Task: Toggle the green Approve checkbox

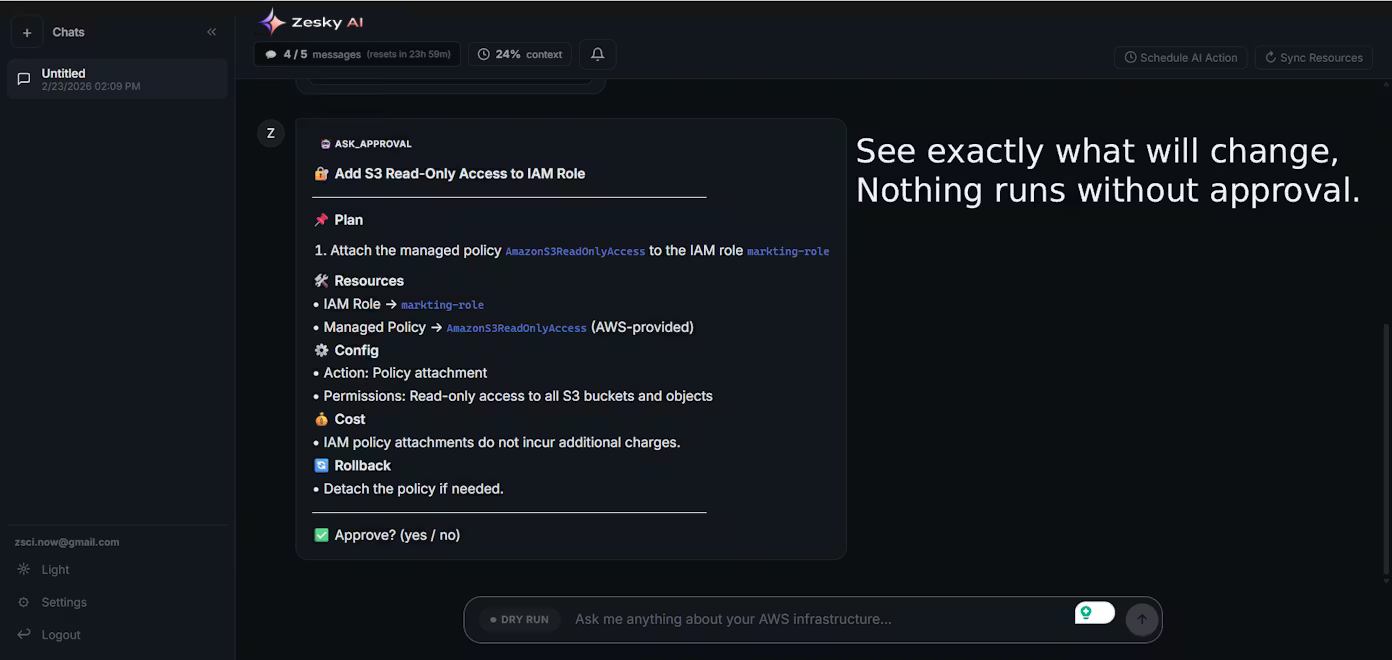Action: click(x=320, y=534)
